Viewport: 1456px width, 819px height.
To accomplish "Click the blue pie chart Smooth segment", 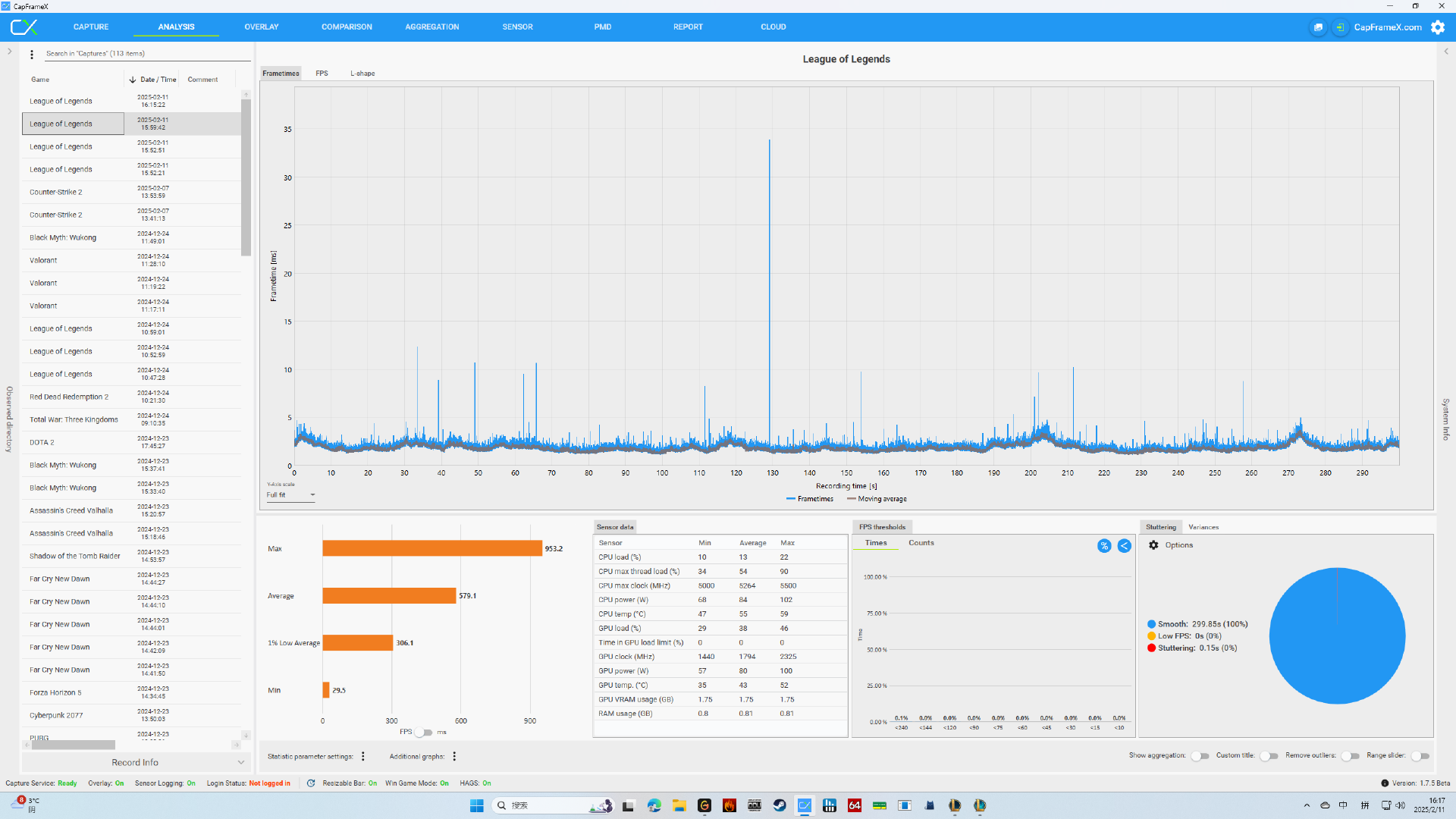I will [1337, 636].
